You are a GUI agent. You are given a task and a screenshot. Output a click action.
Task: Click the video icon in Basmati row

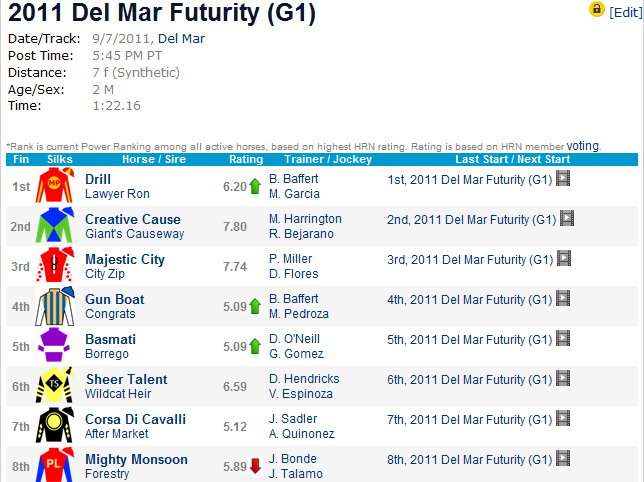pyautogui.click(x=563, y=339)
